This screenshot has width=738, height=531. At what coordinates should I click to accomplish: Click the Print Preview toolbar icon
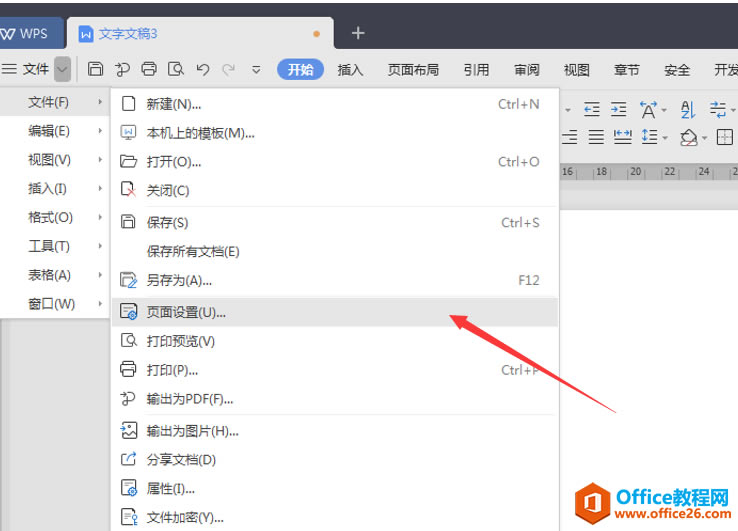[x=176, y=69]
